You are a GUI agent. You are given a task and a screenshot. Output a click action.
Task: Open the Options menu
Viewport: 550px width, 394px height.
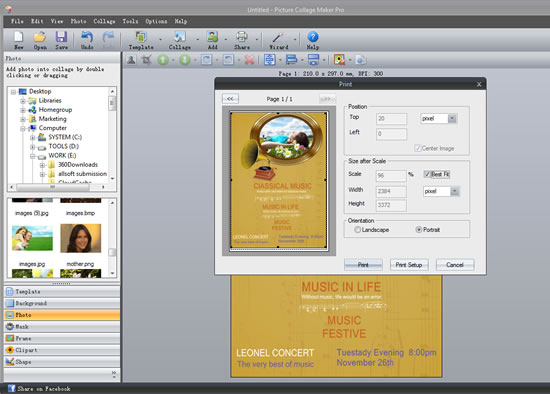(156, 21)
